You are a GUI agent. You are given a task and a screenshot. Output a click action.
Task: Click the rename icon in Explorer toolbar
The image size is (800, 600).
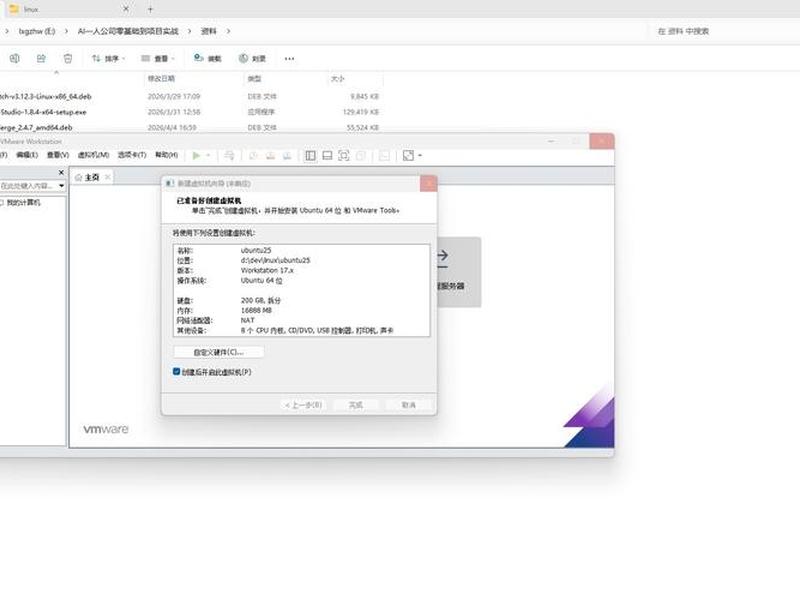point(15,59)
